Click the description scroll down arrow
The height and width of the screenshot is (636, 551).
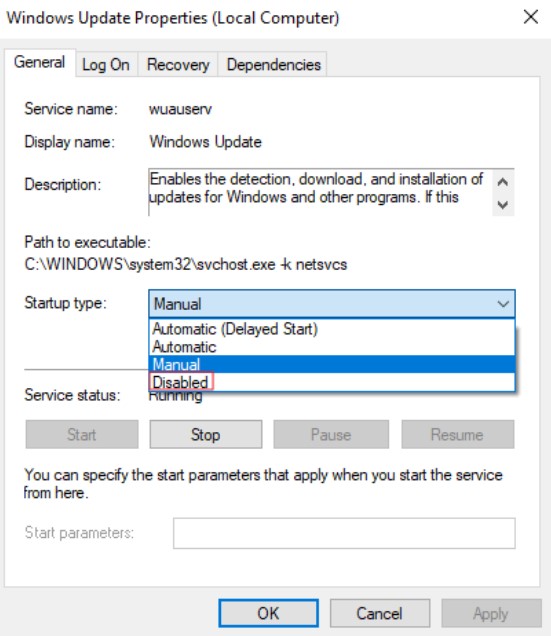click(503, 204)
